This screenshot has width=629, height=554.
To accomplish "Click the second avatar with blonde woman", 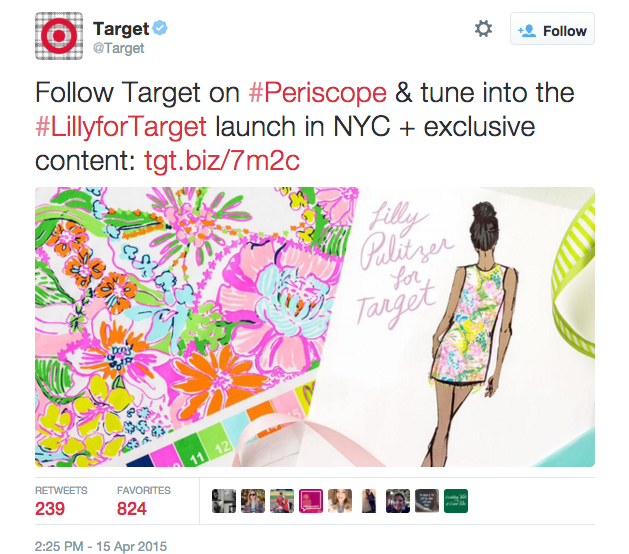I will tap(253, 501).
